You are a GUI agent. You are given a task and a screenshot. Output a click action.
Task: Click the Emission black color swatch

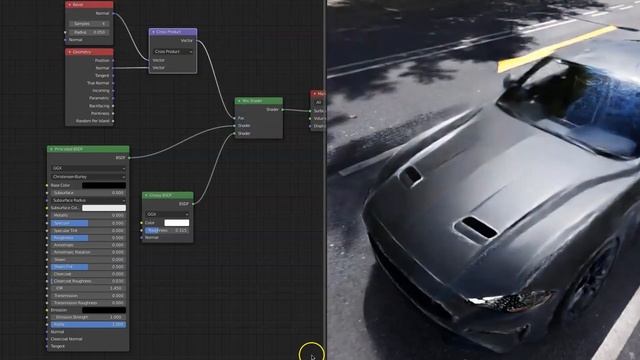[104, 310]
